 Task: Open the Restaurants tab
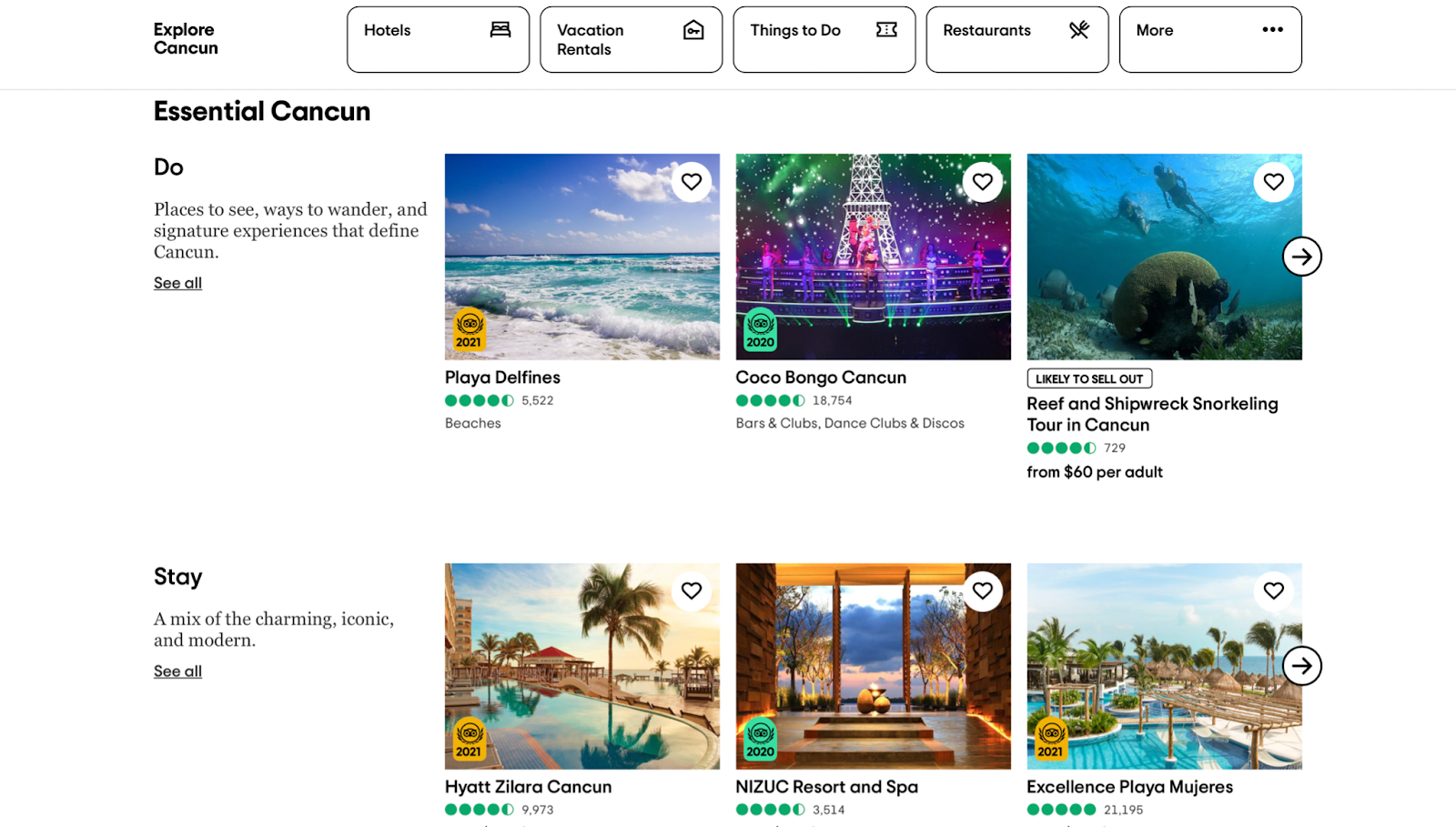coord(1016,39)
